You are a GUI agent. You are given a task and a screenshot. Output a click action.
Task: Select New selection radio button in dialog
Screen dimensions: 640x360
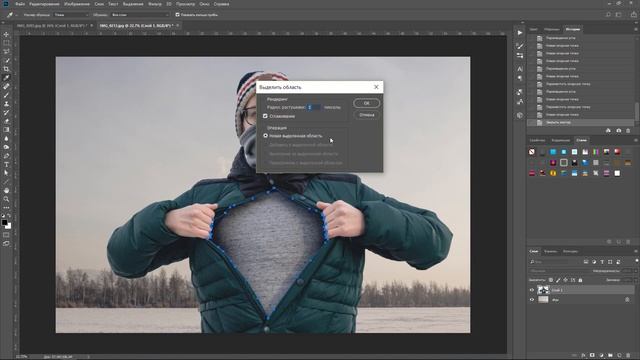pyautogui.click(x=265, y=136)
